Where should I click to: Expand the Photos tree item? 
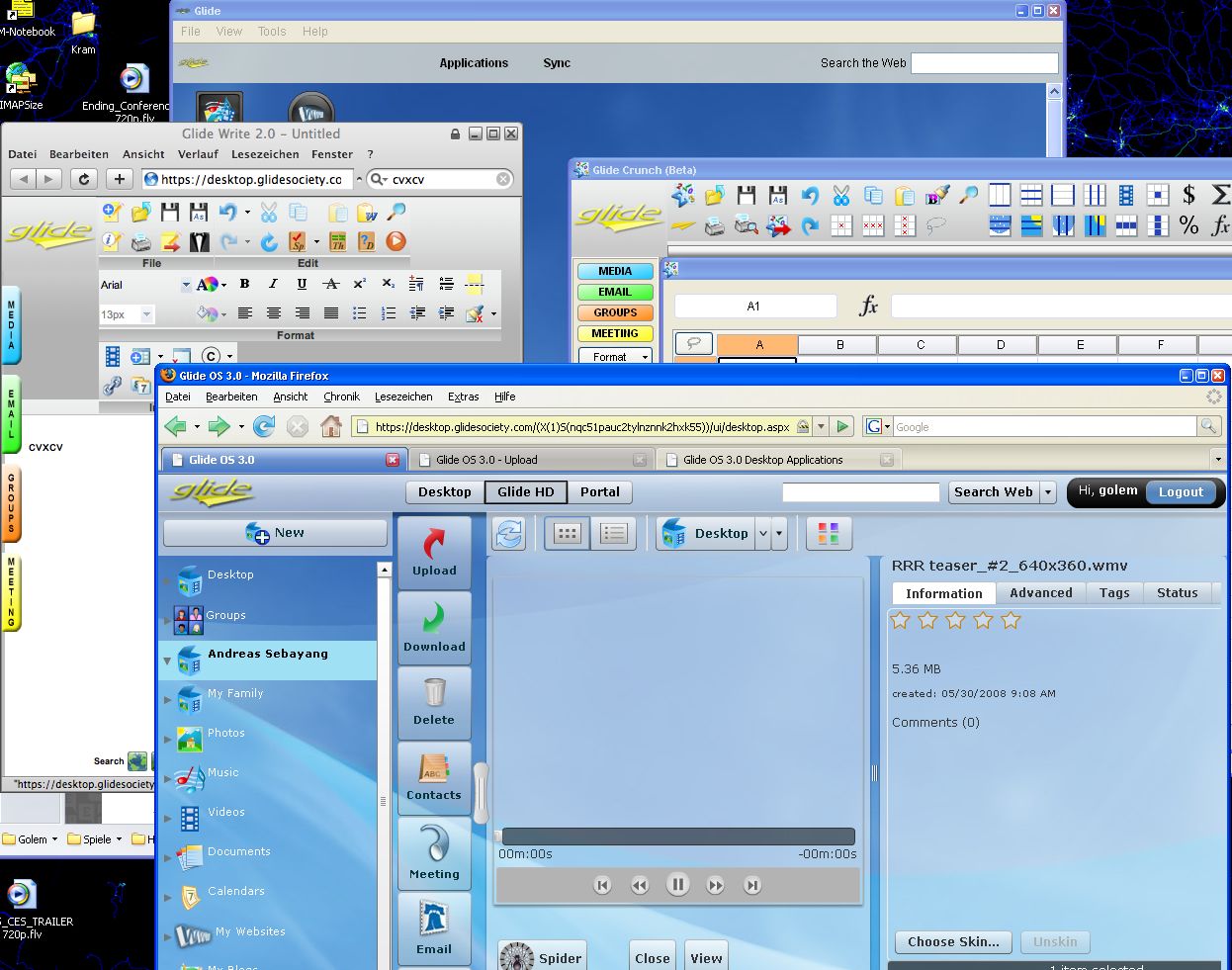[167, 739]
